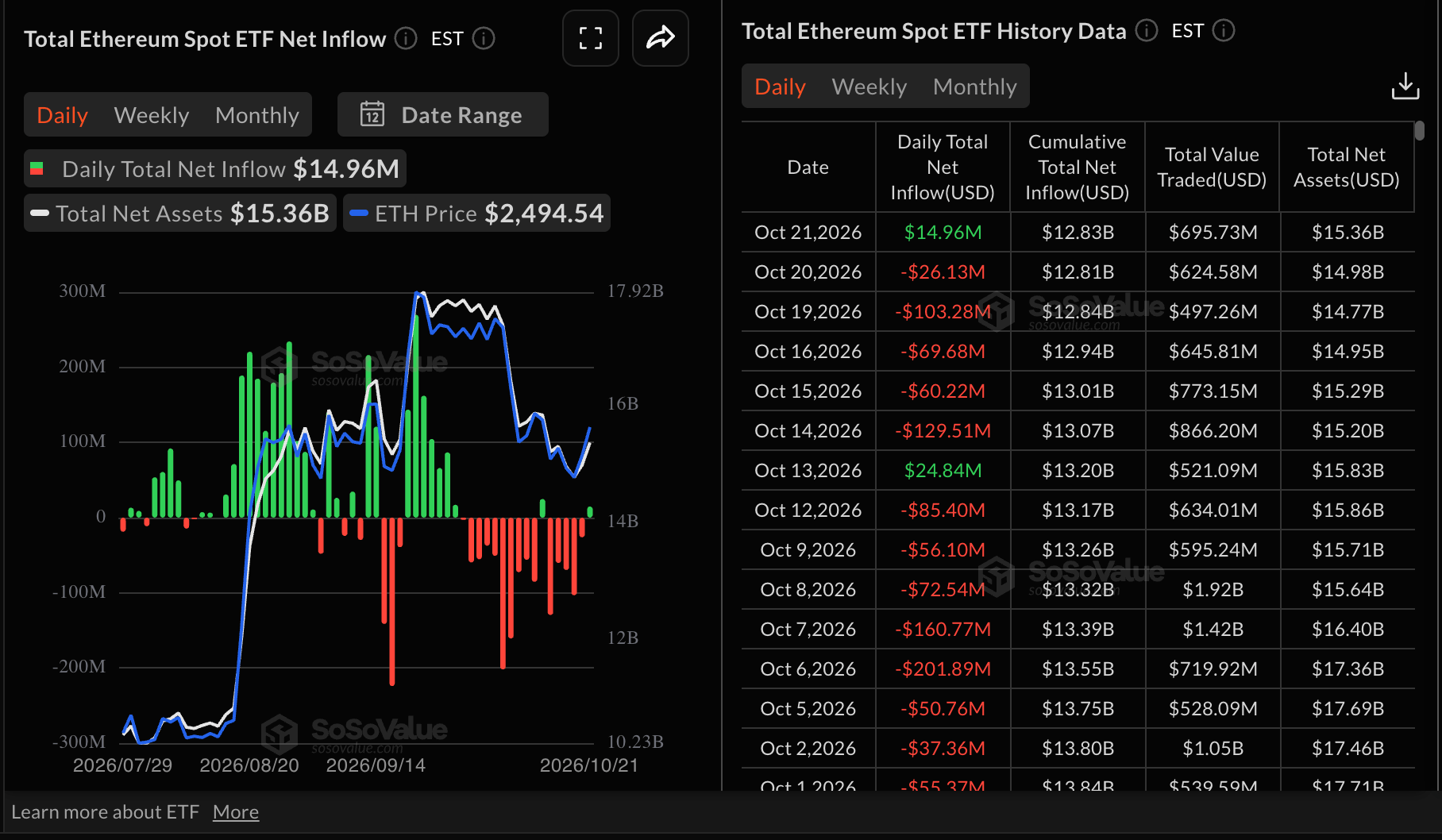This screenshot has width=1442, height=840.
Task: Click the 2026/10/21 x-axis label
Action: [588, 765]
